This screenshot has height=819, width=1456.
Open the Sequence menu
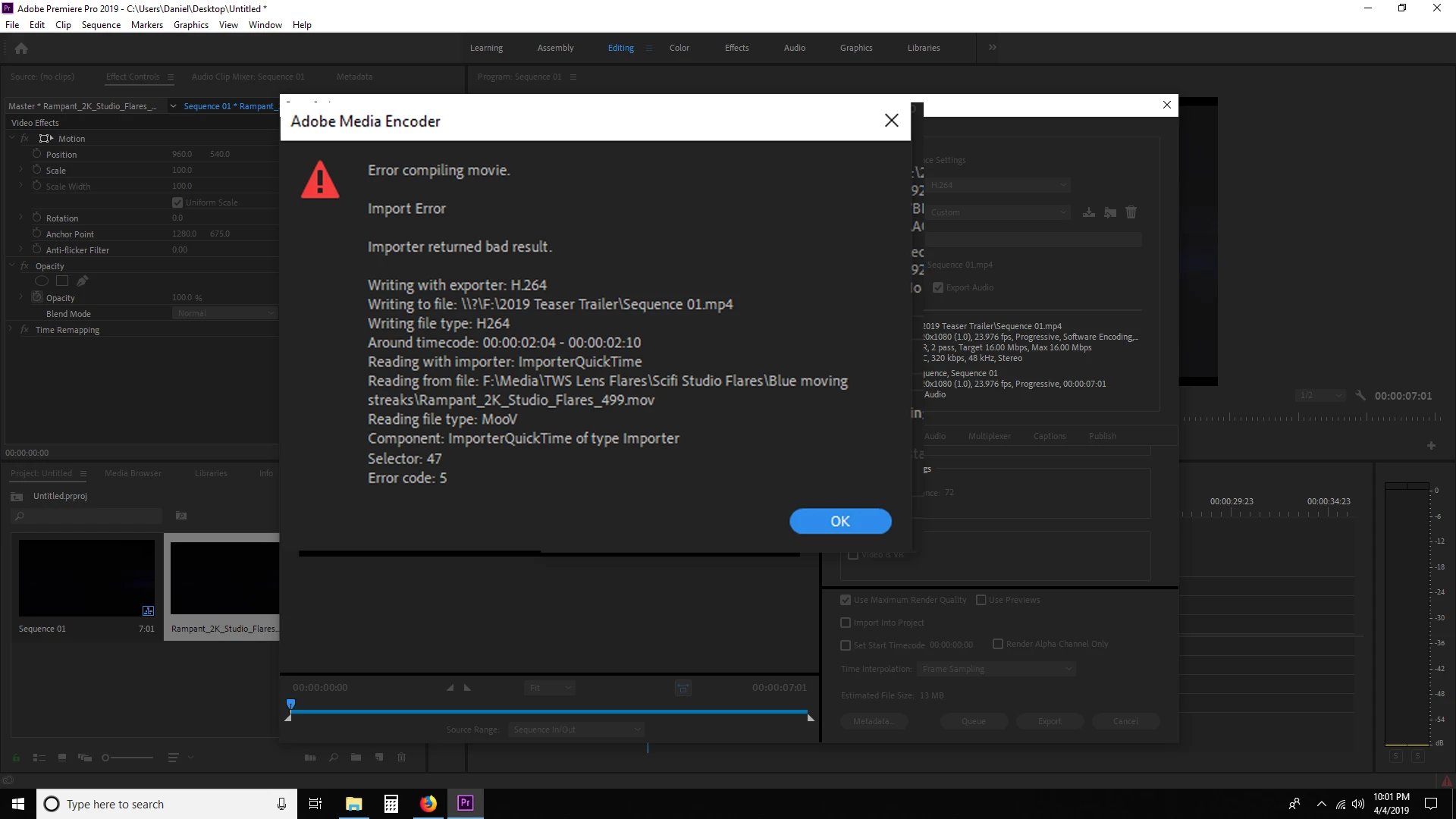tap(101, 25)
